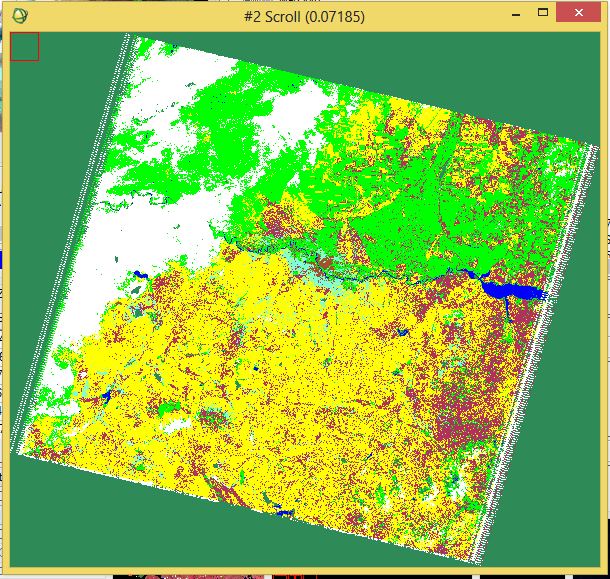Click the '#2 Scroll (0.07185)' title text

point(304,17)
